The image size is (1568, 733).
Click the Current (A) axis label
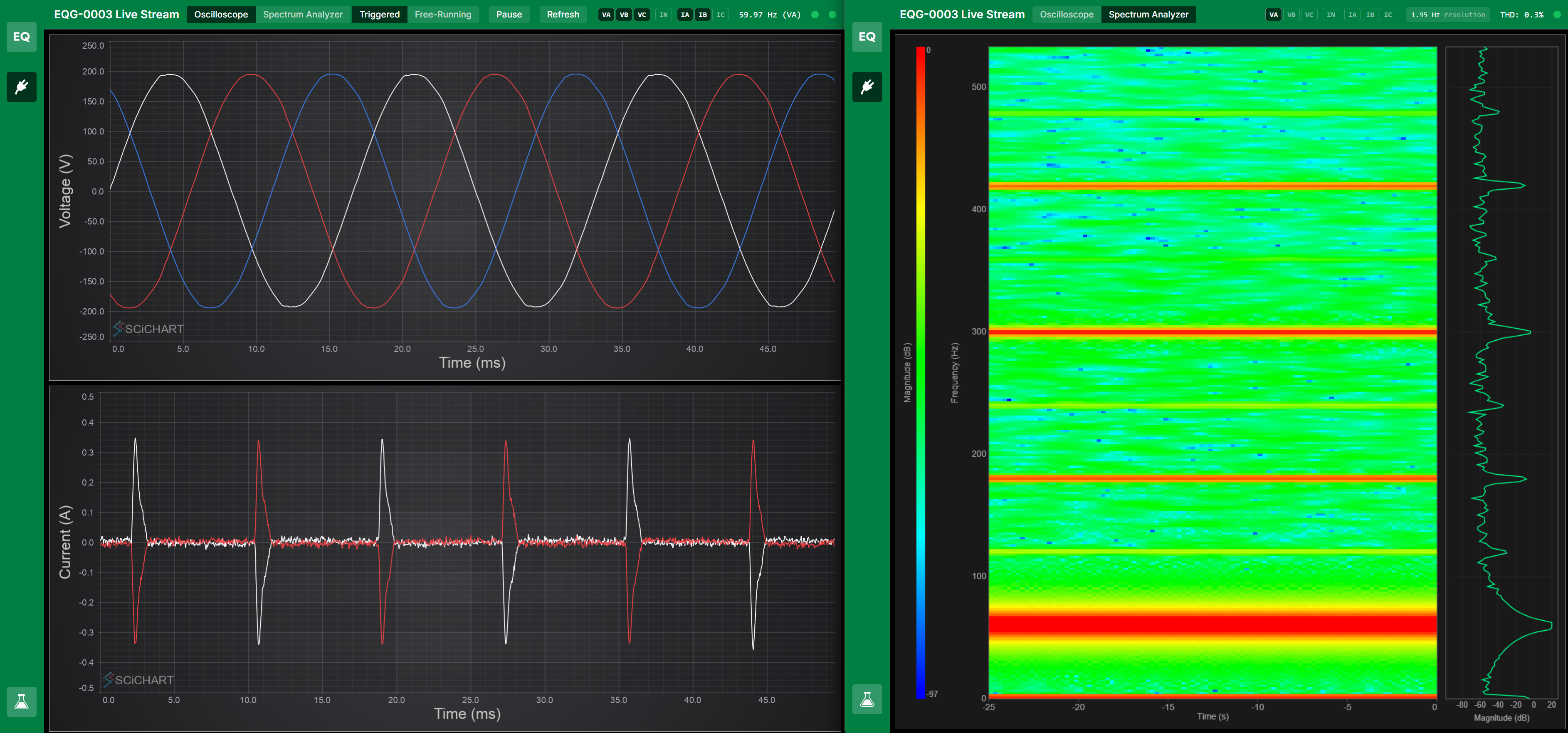tap(65, 542)
